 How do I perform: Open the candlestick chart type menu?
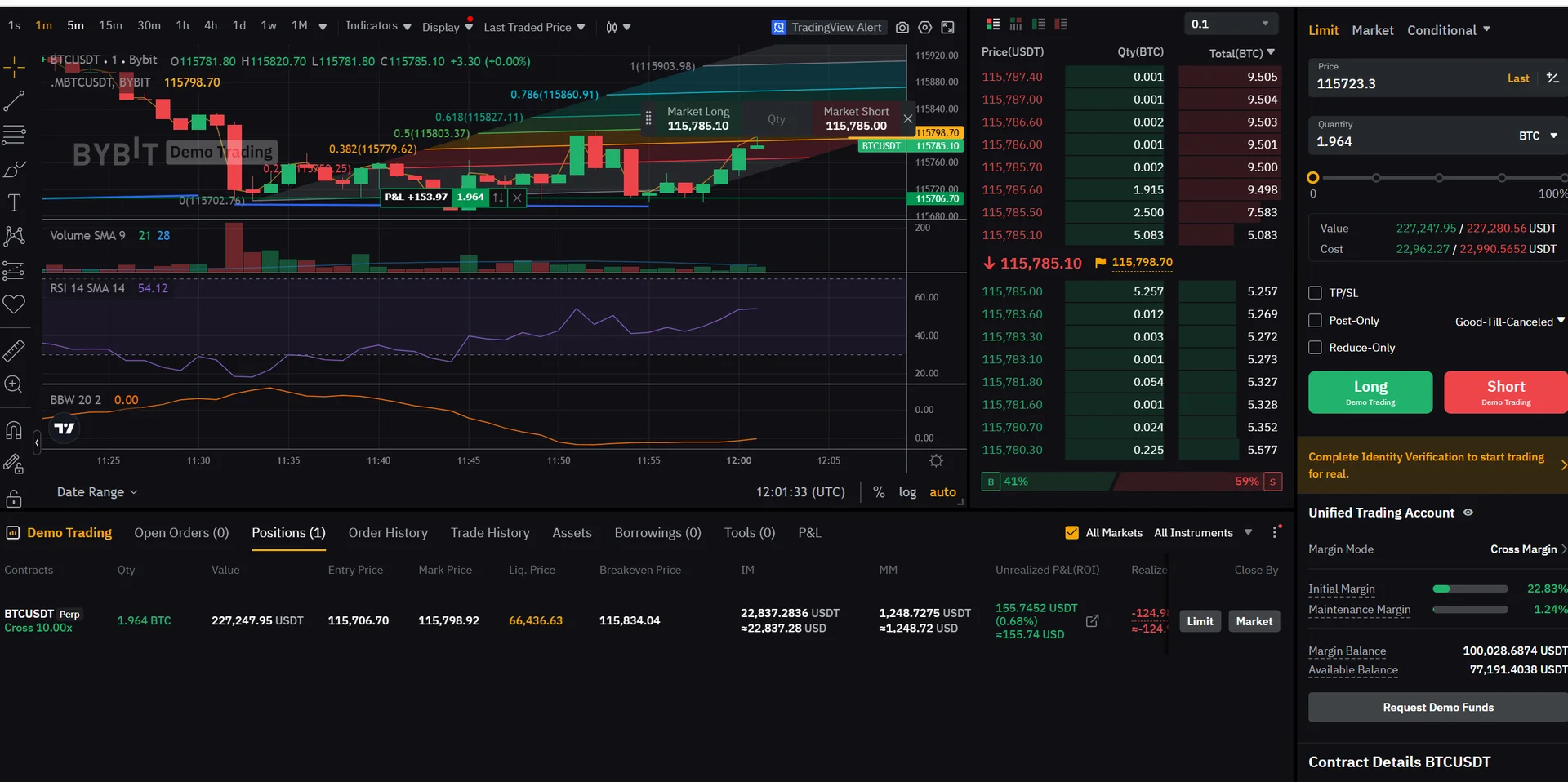(x=618, y=28)
